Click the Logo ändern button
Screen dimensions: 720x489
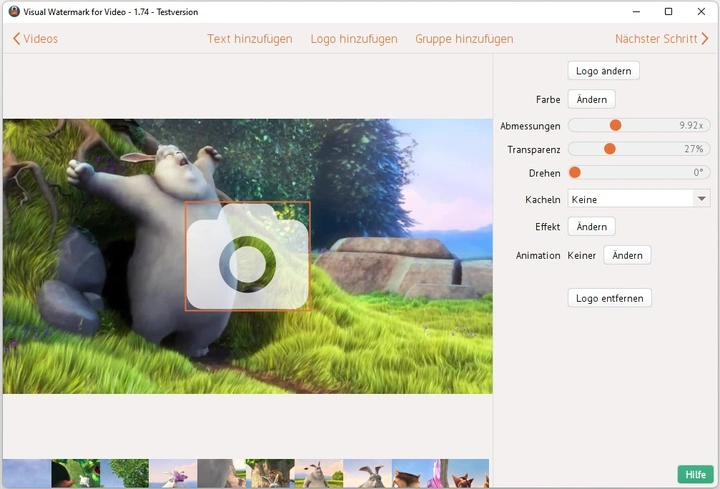tap(603, 71)
